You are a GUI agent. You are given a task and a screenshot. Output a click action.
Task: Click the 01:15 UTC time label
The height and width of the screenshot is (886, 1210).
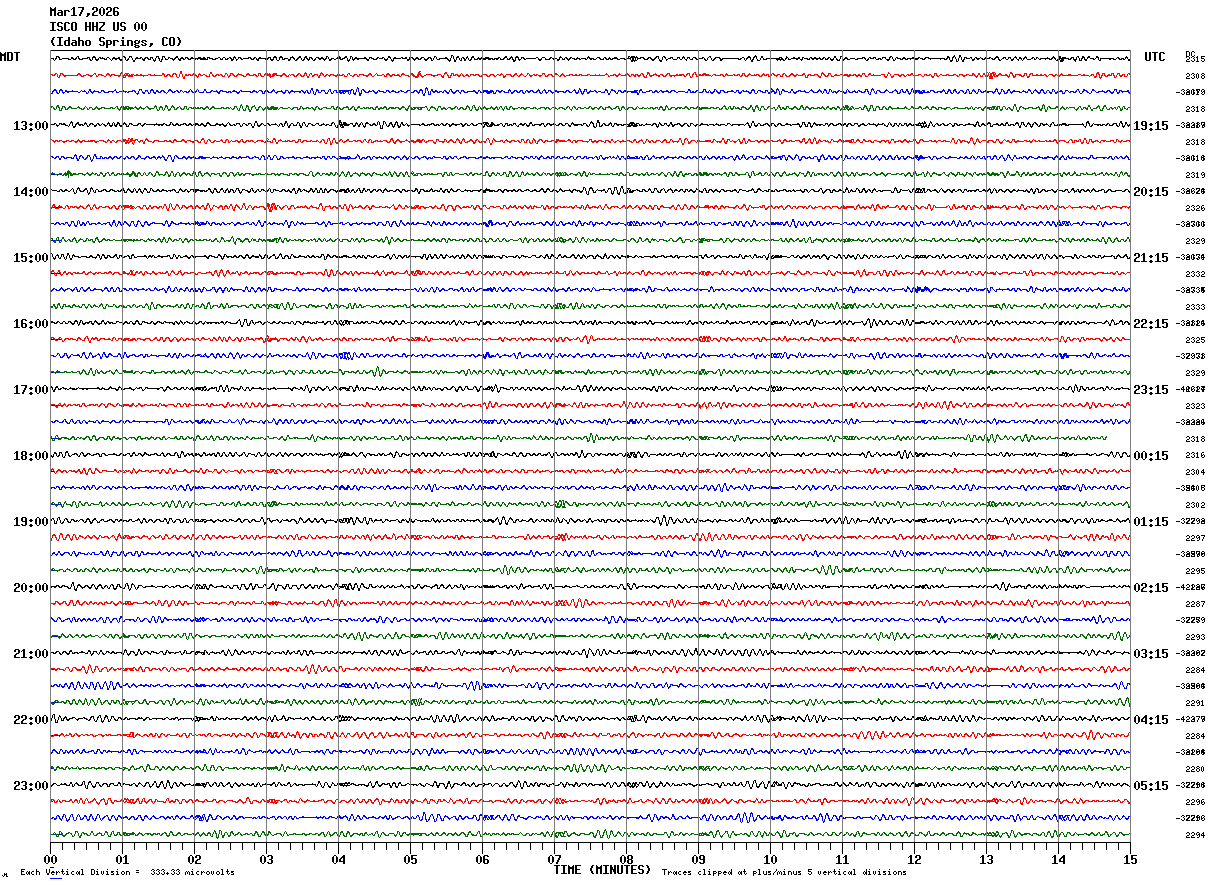[1151, 522]
